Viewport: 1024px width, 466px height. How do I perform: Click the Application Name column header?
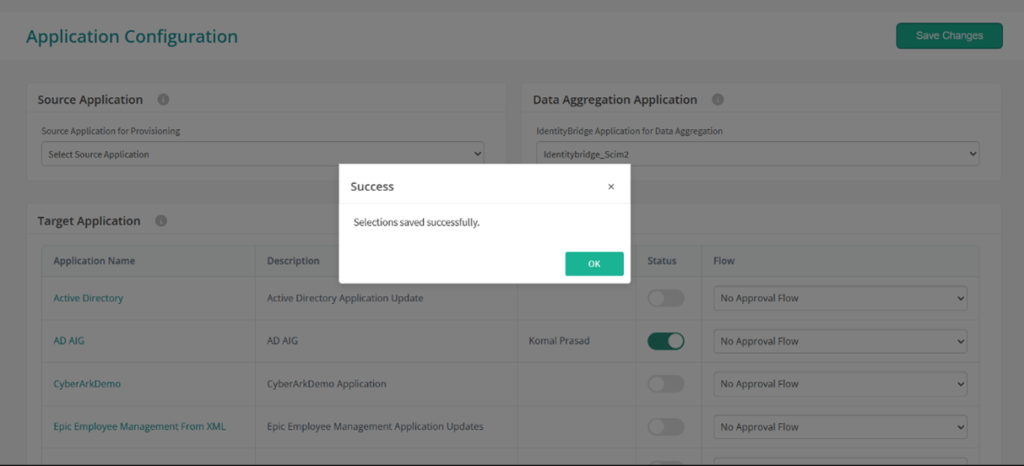click(94, 260)
